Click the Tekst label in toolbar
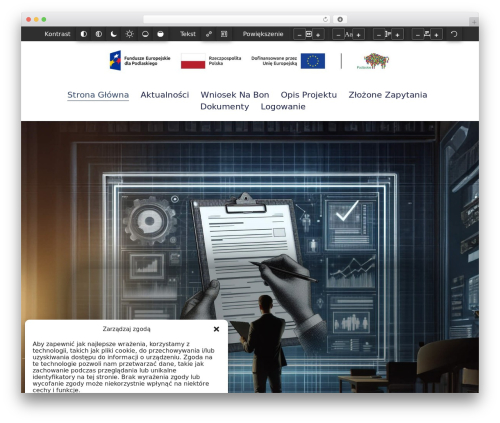Screen dimensions: 500x423 [188, 34]
